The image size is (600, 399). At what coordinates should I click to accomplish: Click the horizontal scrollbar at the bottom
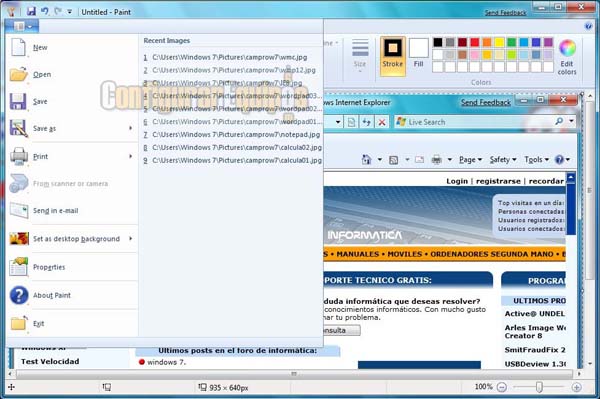tap(294, 374)
